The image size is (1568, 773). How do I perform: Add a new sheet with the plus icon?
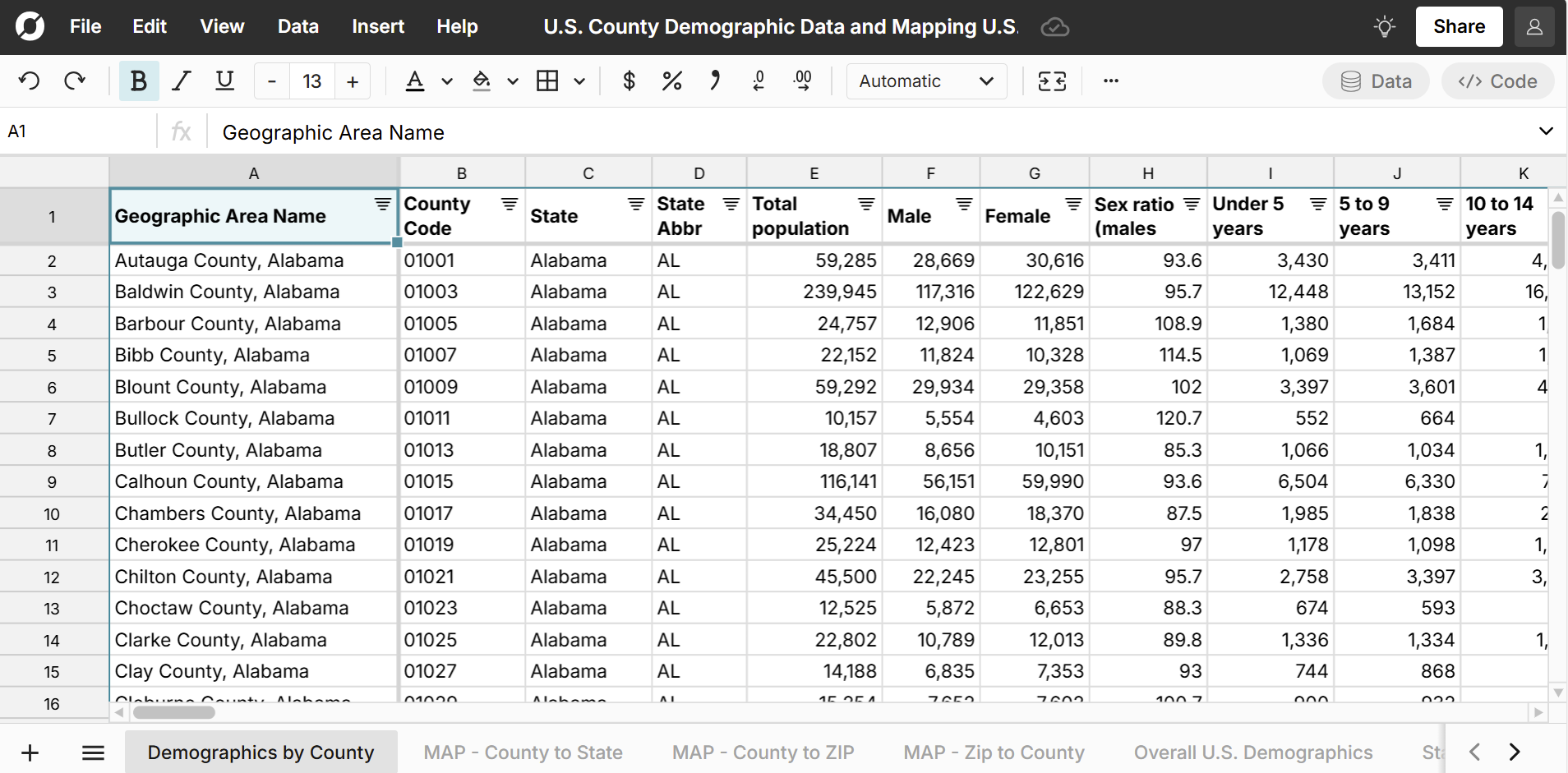[x=30, y=752]
